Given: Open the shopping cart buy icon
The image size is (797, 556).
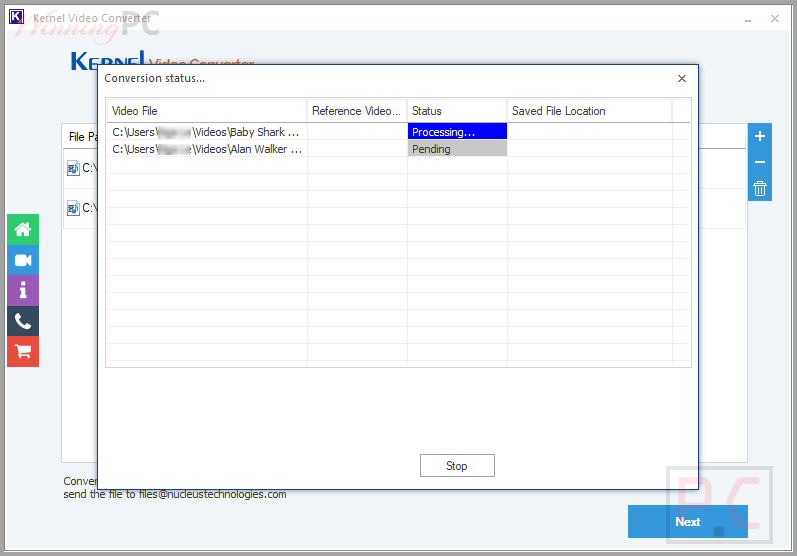Looking at the screenshot, I should point(23,351).
